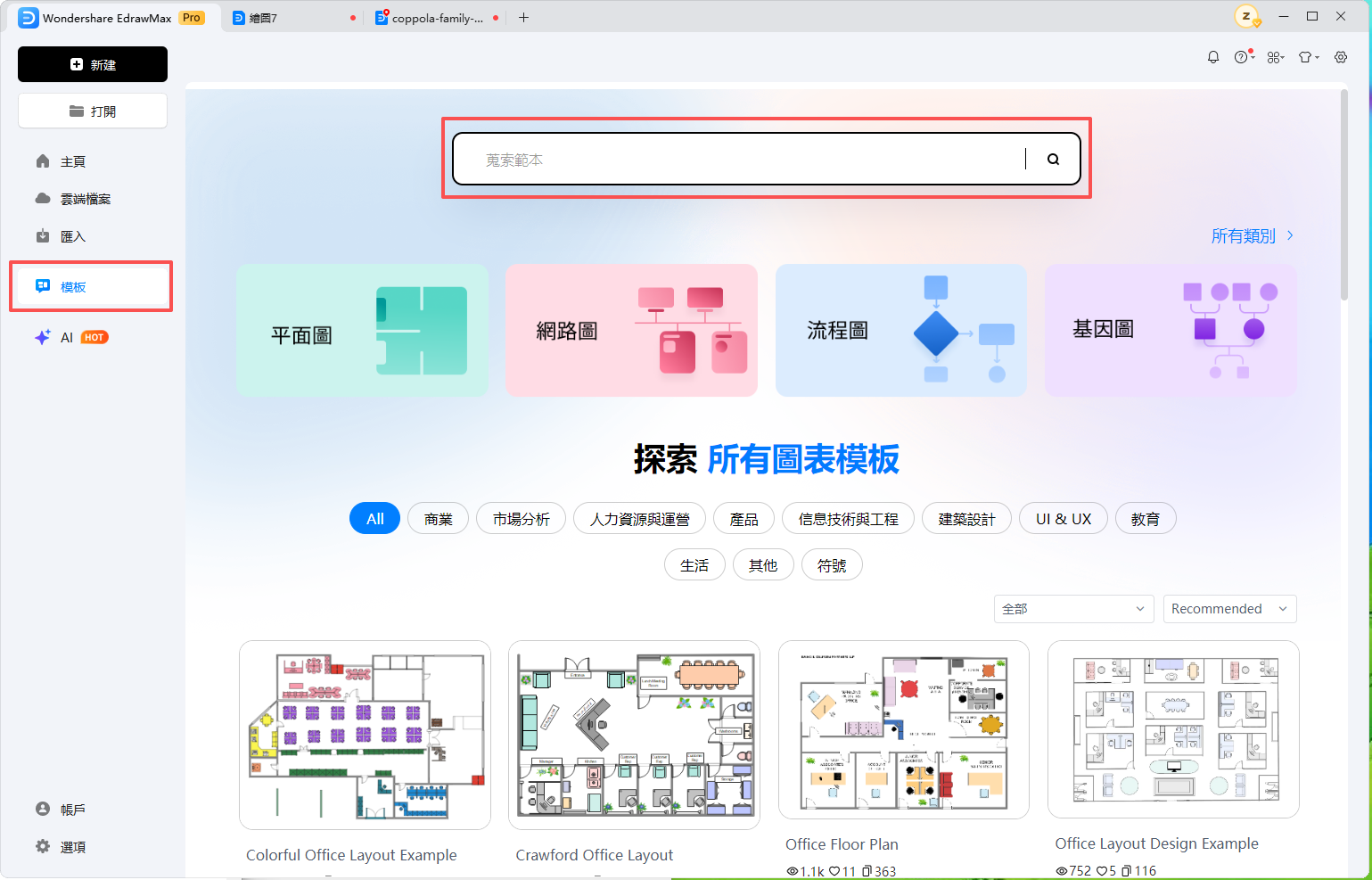Click the search magnifier icon
This screenshot has width=1372, height=880.
click(x=1053, y=160)
